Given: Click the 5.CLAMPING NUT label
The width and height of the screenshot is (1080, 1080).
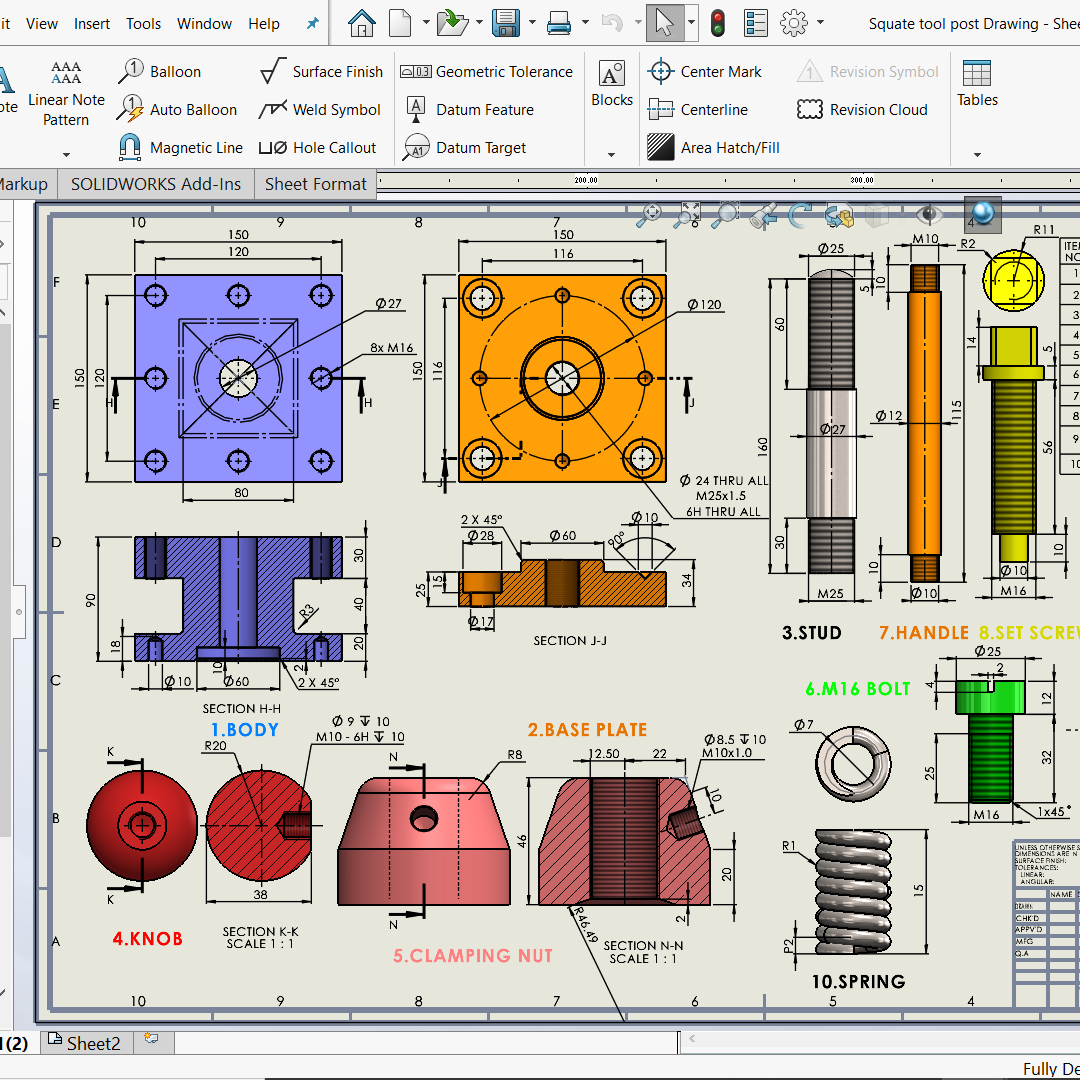Looking at the screenshot, I should coord(472,955).
